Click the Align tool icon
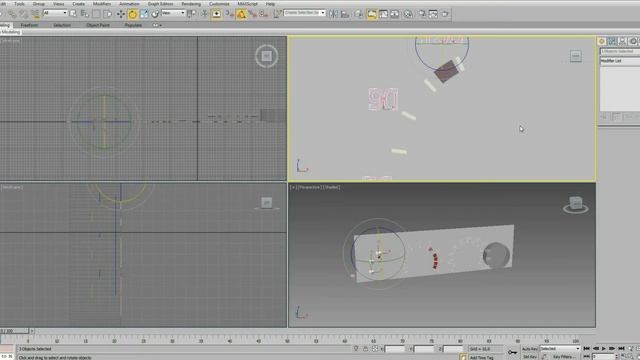Image resolution: width=640 pixels, height=360 pixels. pyautogui.click(x=345, y=14)
